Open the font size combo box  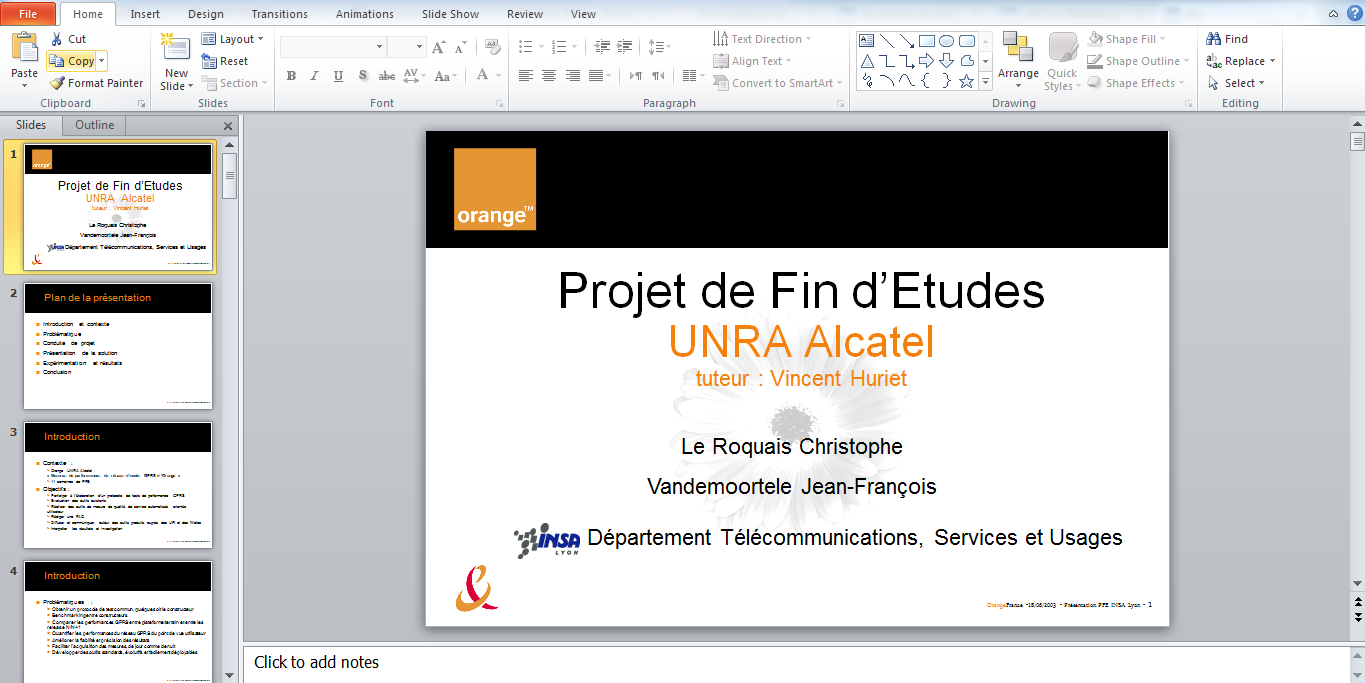(x=407, y=47)
